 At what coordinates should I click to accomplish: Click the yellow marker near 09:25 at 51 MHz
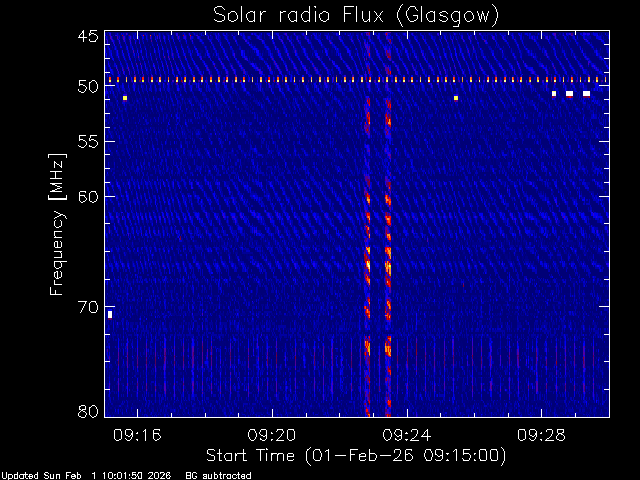coord(456,98)
